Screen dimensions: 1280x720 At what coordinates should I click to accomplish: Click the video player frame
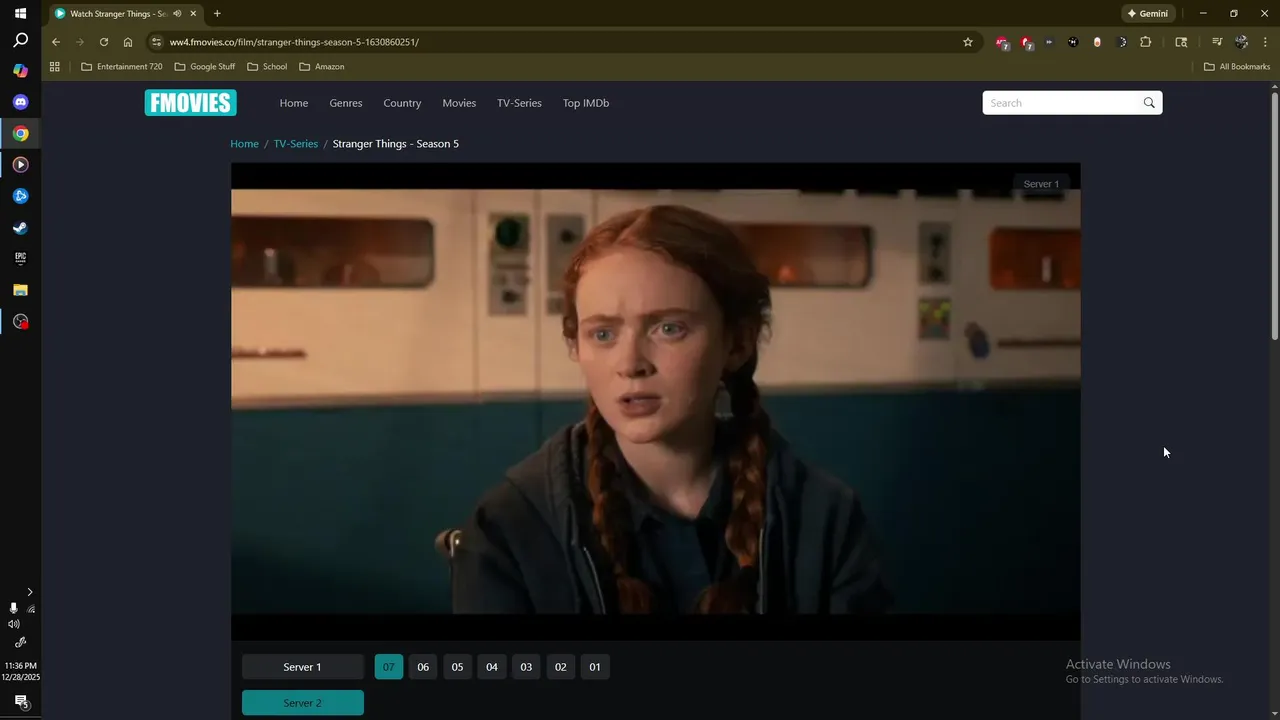click(x=655, y=401)
